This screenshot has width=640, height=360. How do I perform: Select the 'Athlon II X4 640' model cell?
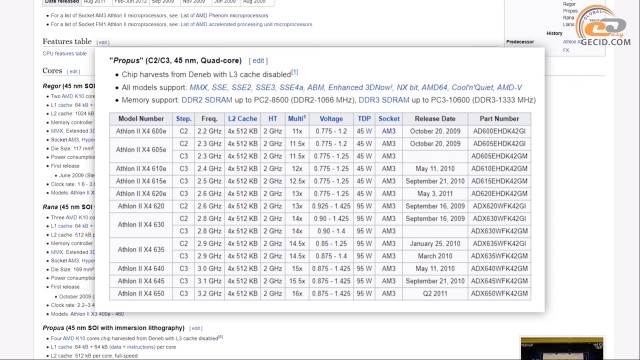(x=141, y=269)
